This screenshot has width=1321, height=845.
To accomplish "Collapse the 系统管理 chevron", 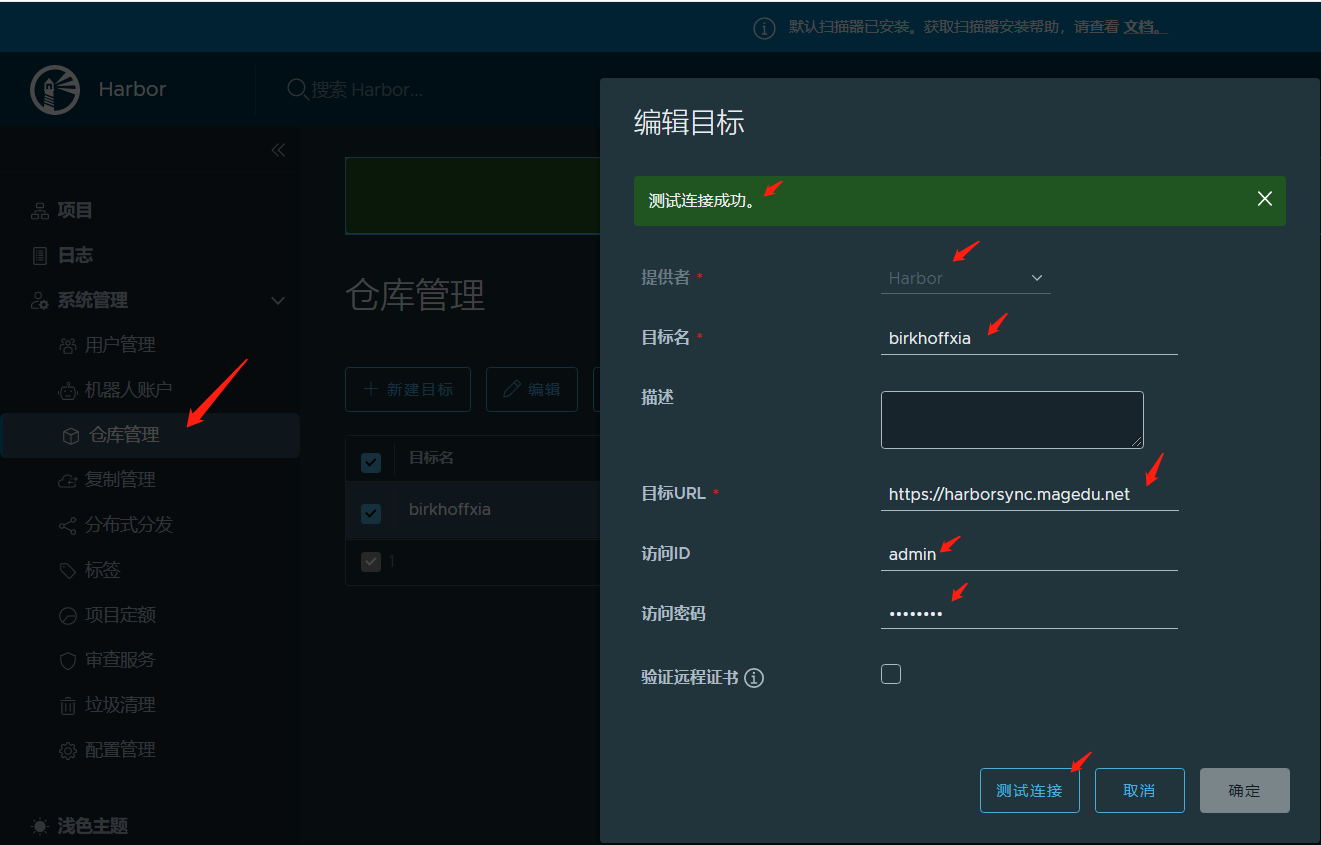I will pyautogui.click(x=278, y=301).
